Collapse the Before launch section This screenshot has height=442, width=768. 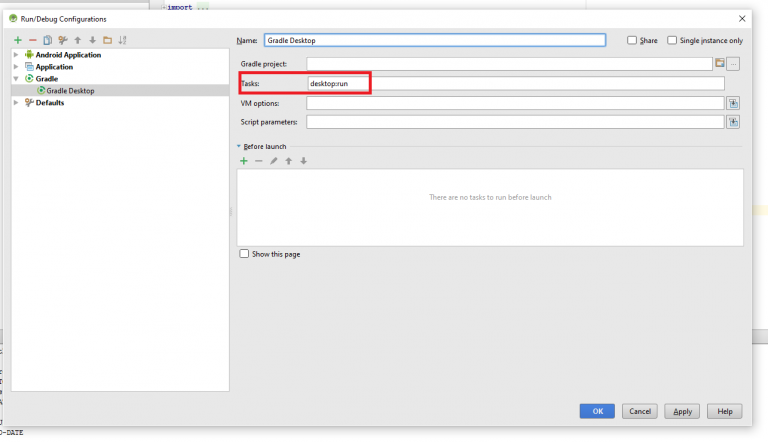coord(239,147)
